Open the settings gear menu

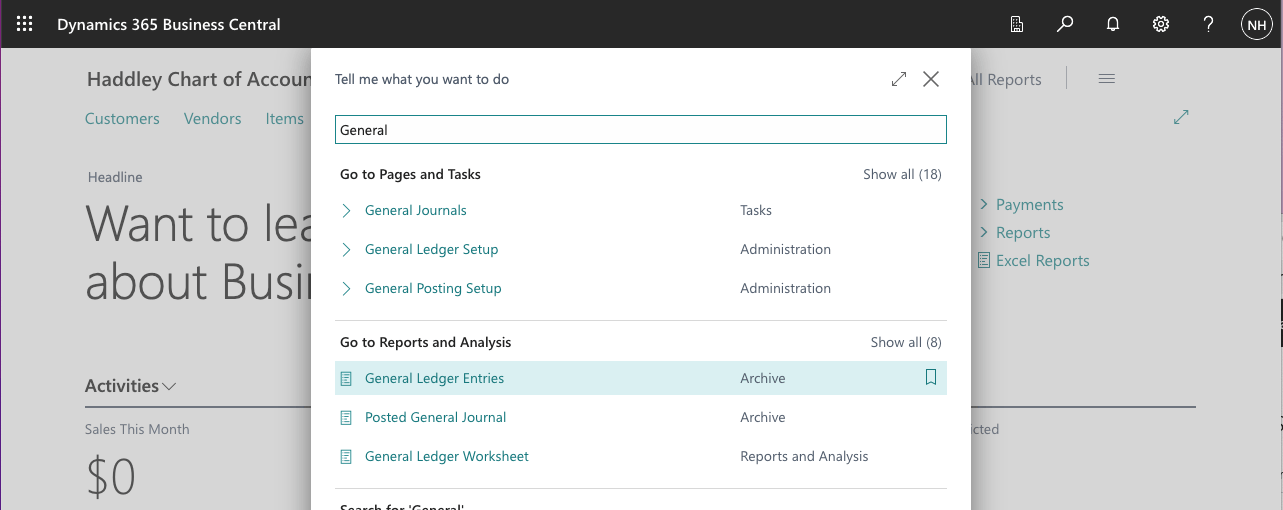(x=1161, y=24)
